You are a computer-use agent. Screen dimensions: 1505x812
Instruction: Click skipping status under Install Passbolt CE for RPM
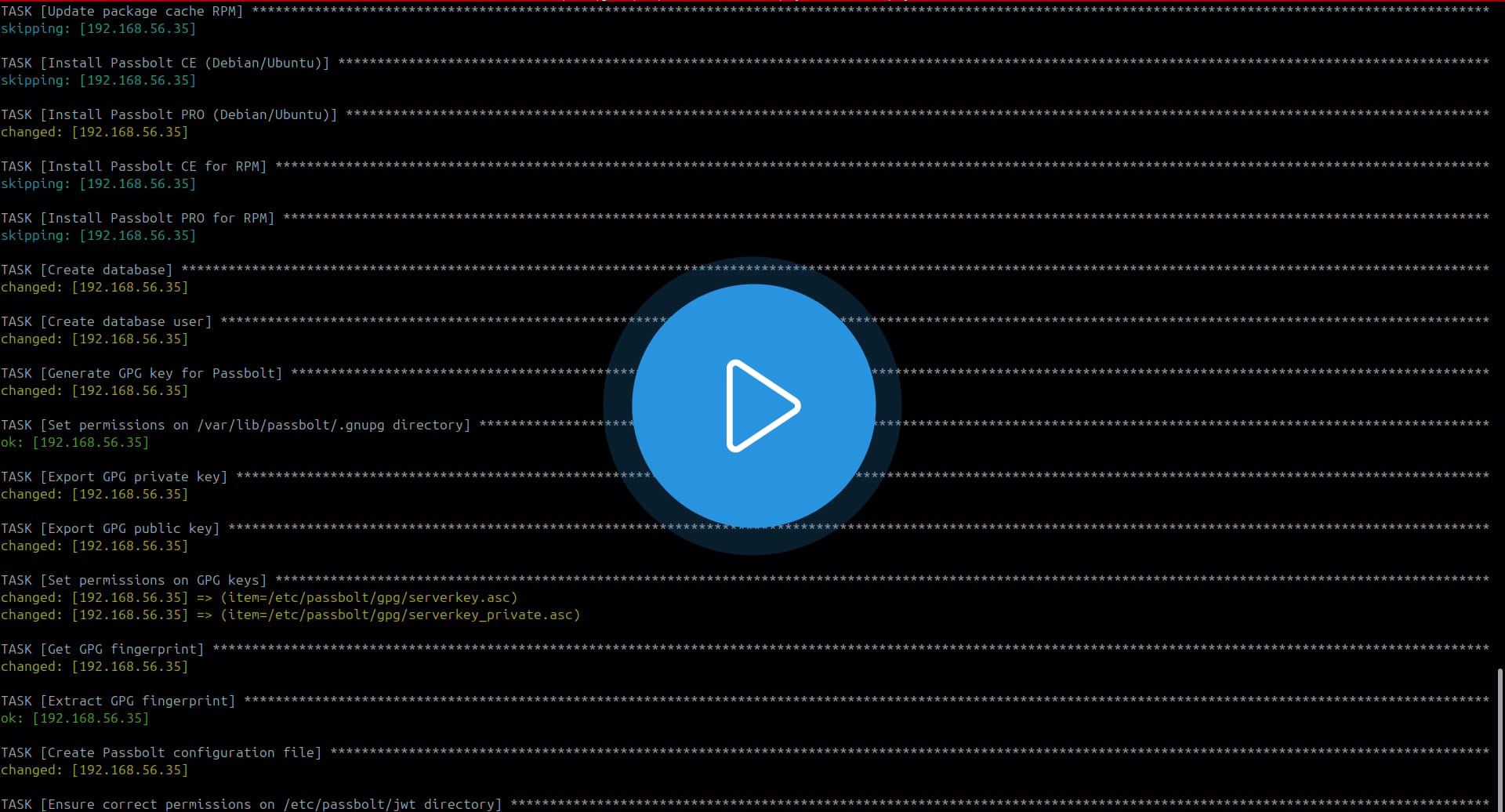[99, 183]
